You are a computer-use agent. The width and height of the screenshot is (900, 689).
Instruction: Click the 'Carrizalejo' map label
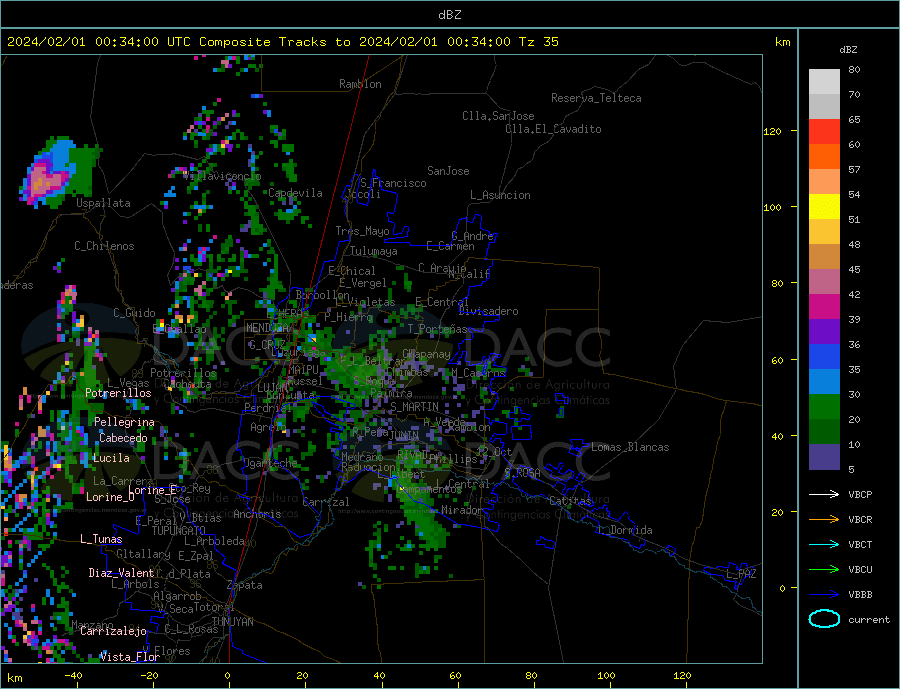[113, 632]
